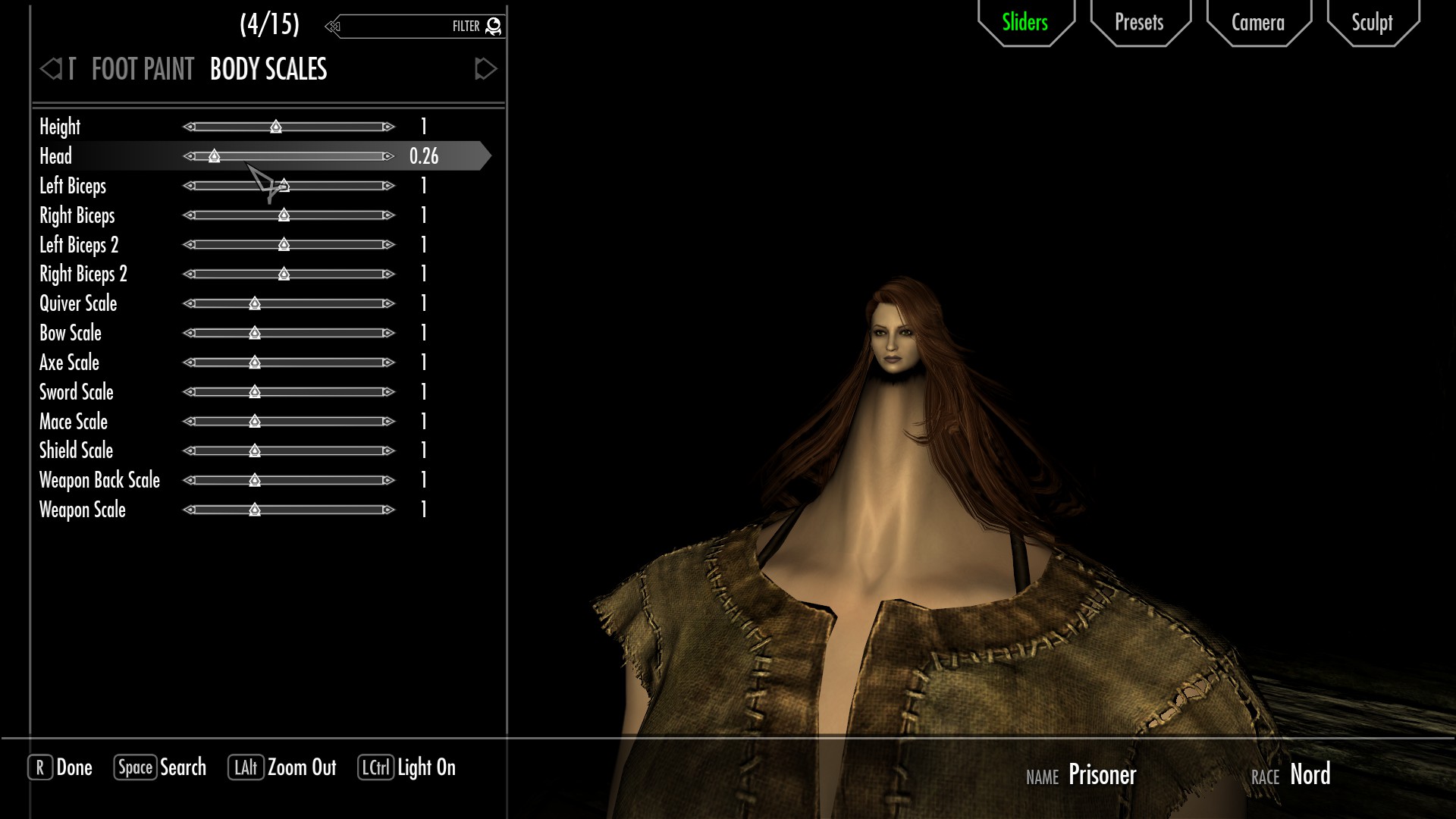Decrease Left Biceps with left arrow
Image resolution: width=1456 pixels, height=819 pixels.
pyautogui.click(x=190, y=186)
